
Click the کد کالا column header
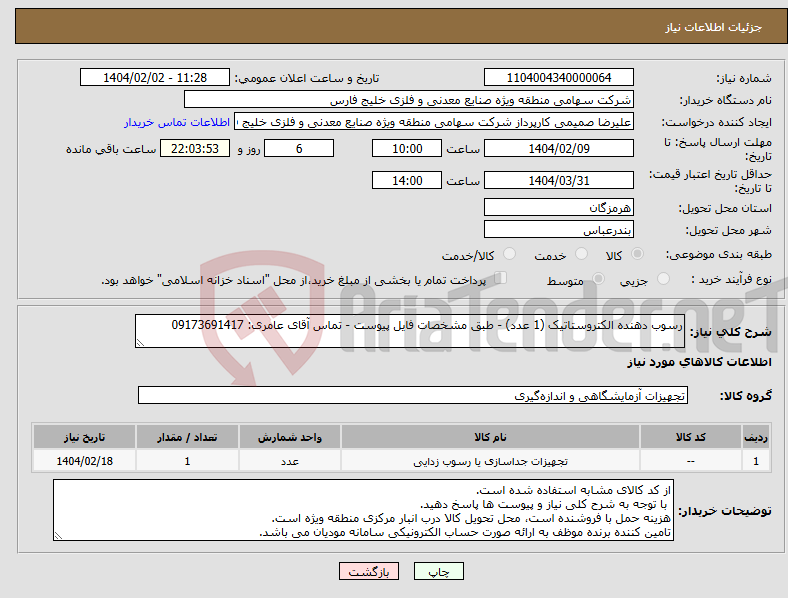[691, 437]
